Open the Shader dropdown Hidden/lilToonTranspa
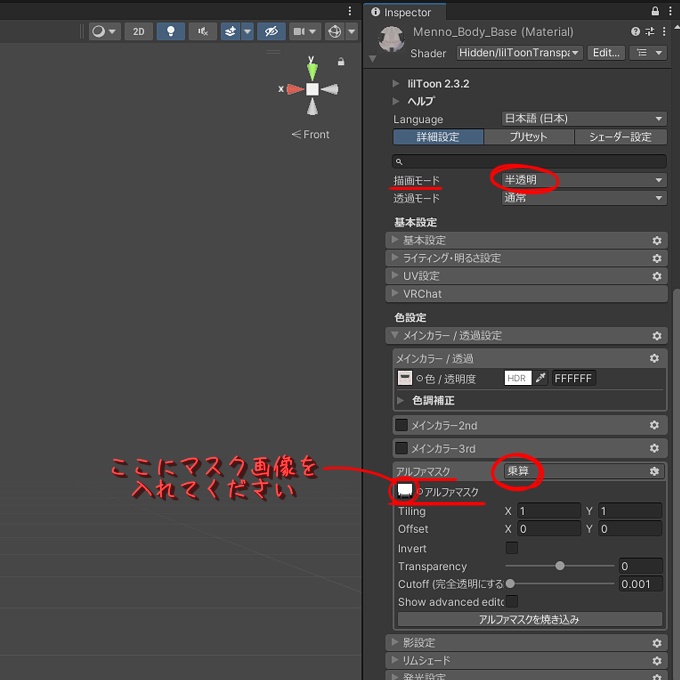This screenshot has height=680, width=680. coord(519,53)
